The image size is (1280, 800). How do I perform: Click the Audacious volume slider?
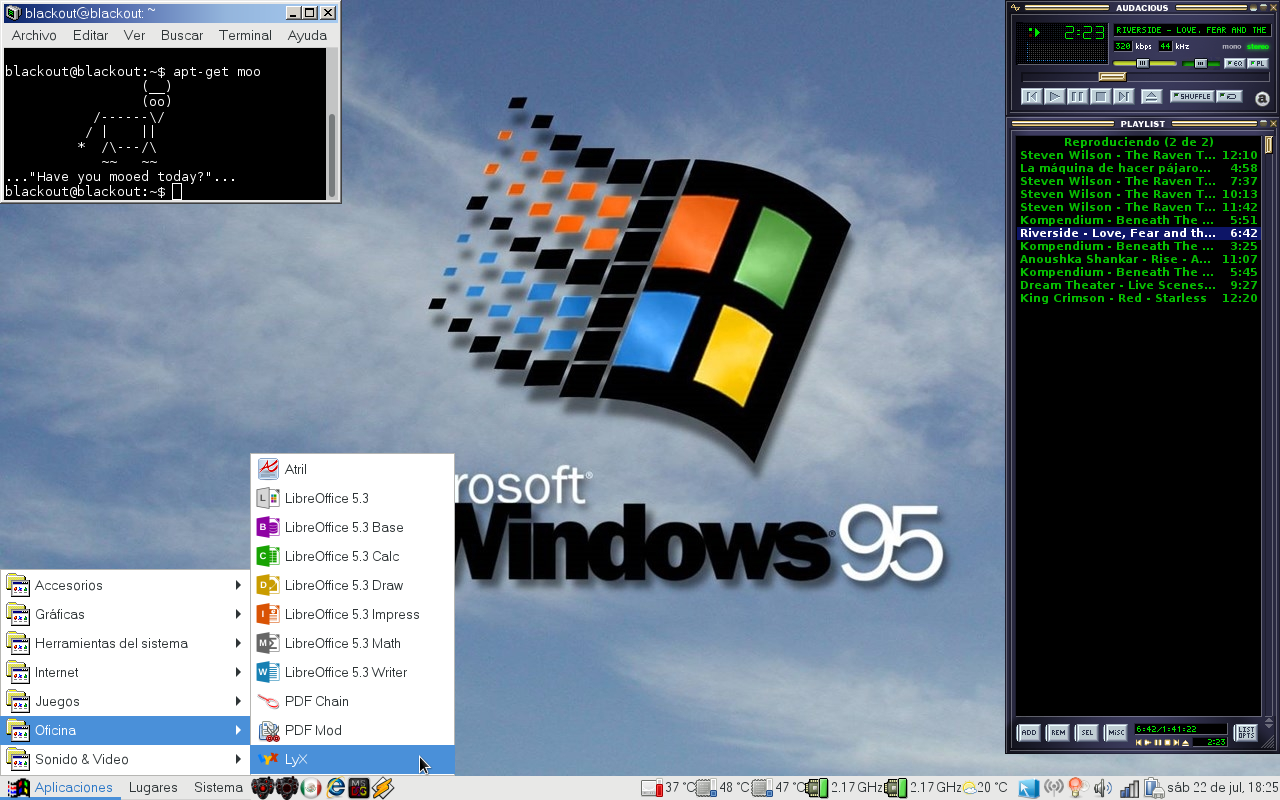pyautogui.click(x=1144, y=63)
